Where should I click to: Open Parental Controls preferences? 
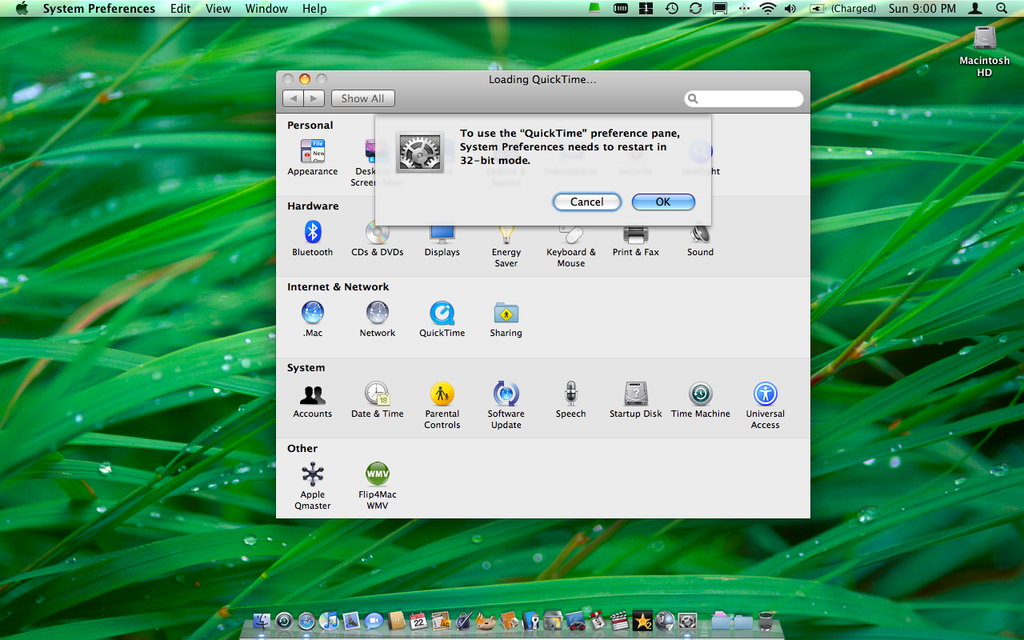441,406
